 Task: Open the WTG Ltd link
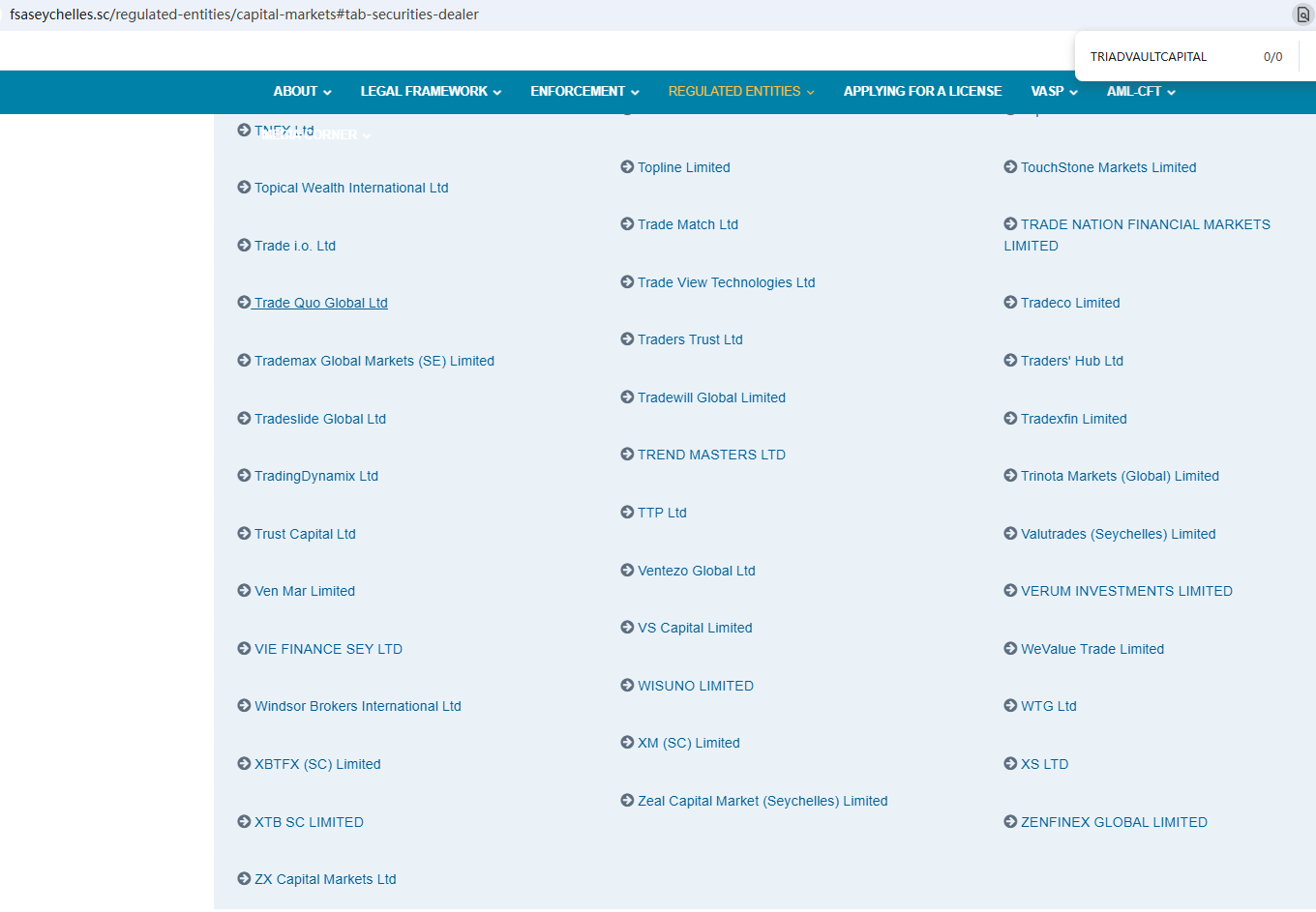[x=1049, y=706]
